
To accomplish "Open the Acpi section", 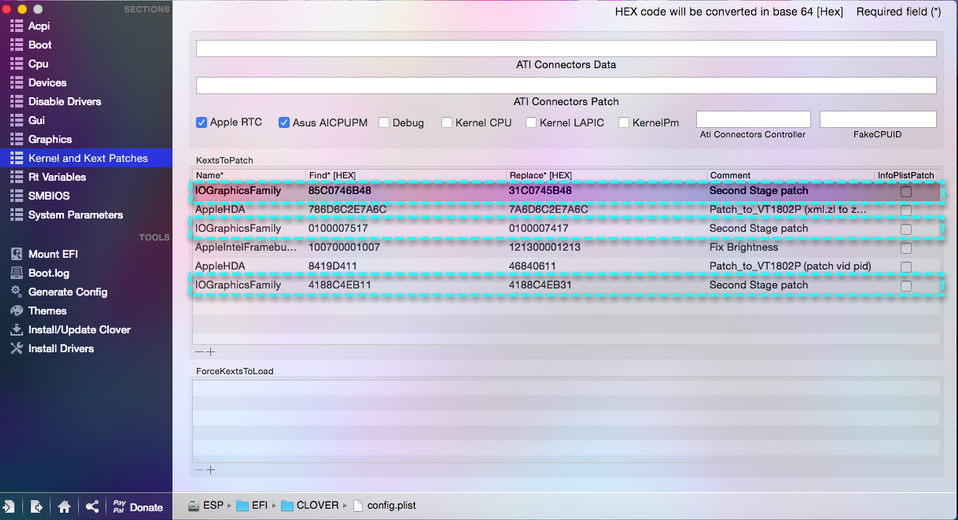I will point(39,26).
